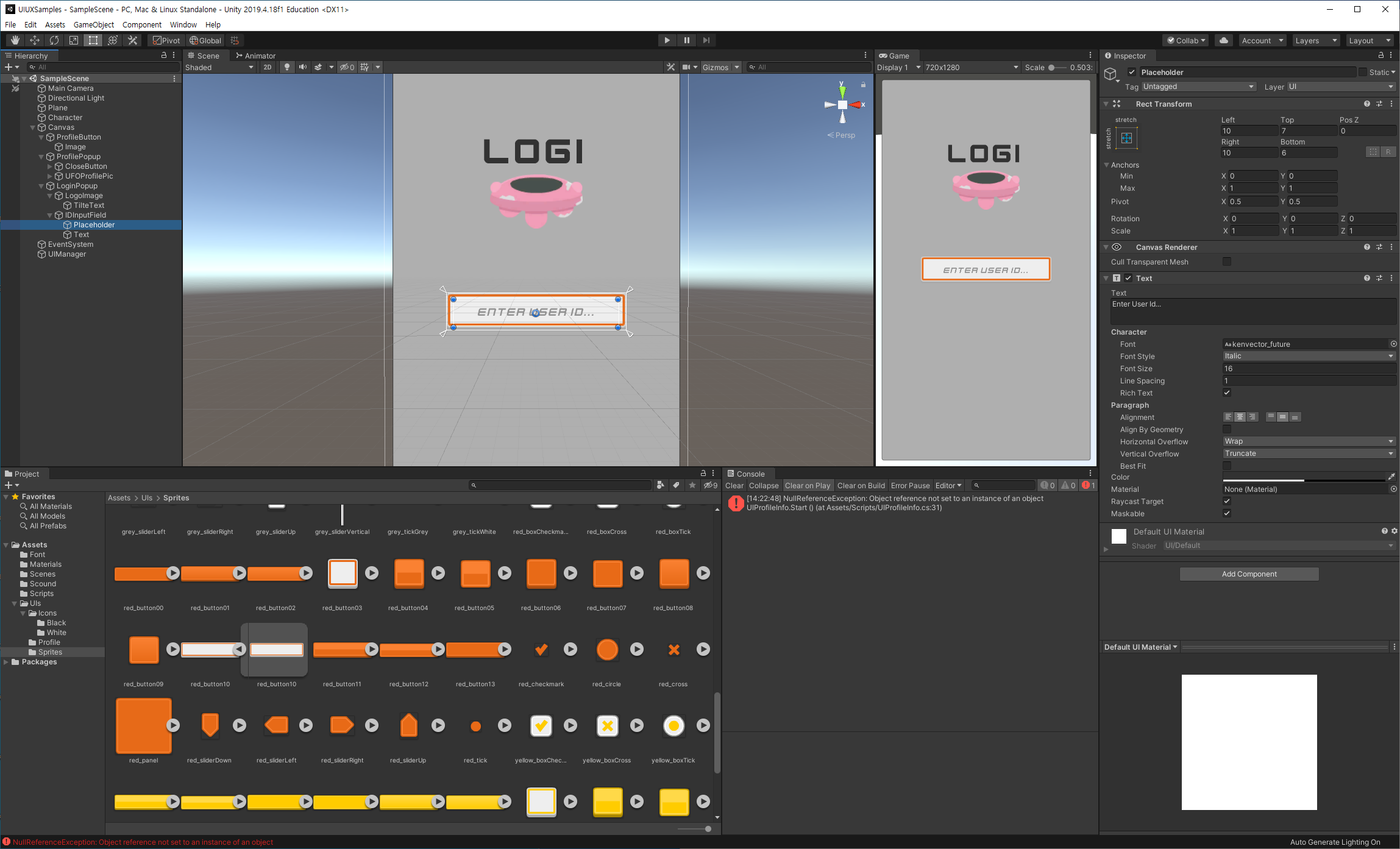Screen dimensions: 1400x849
Task: Click Clear in the Console
Action: [x=734, y=485]
